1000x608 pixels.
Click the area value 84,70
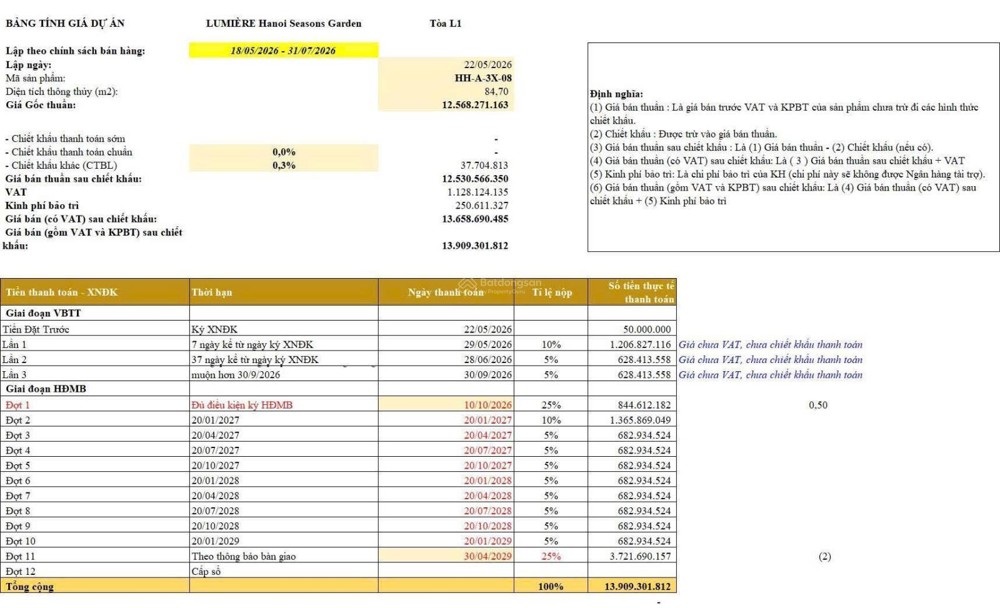click(497, 91)
